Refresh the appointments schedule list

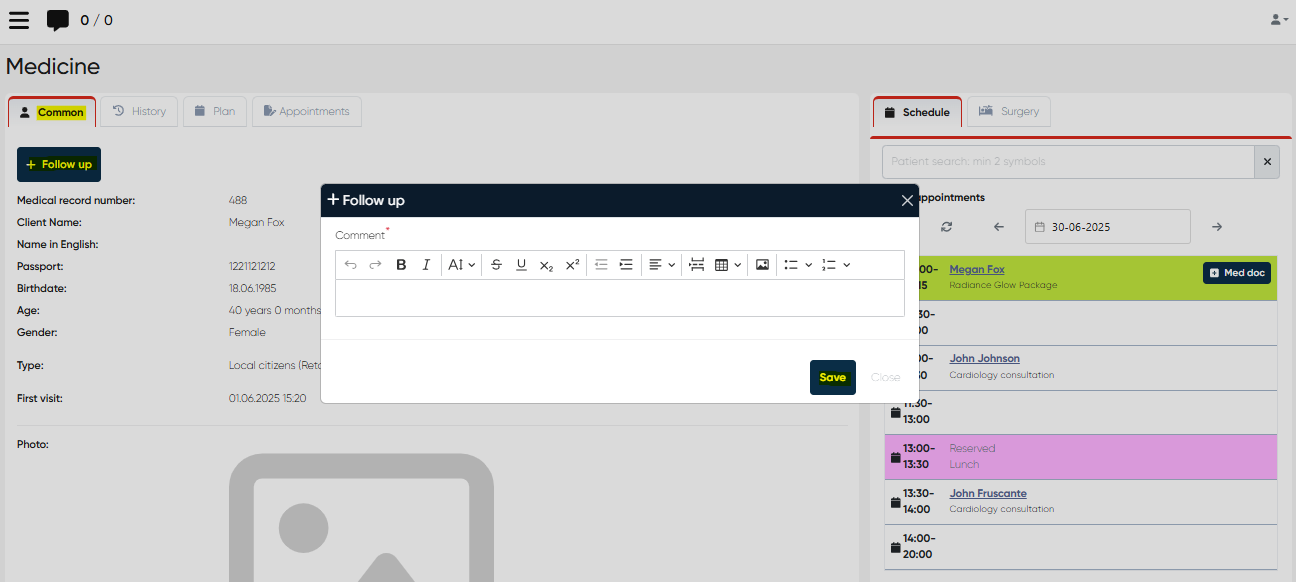point(946,227)
